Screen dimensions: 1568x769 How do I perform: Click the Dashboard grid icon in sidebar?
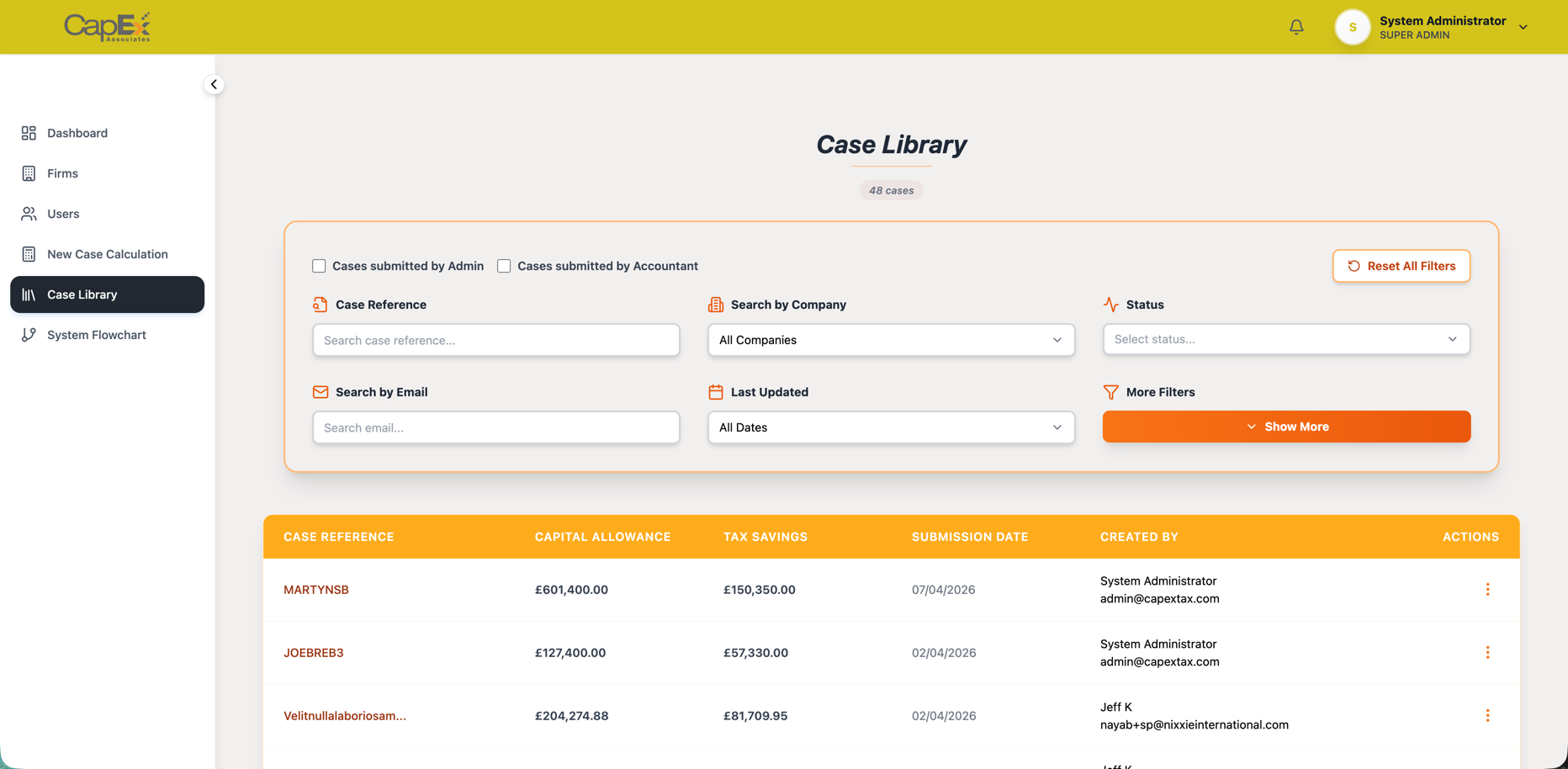tap(29, 133)
